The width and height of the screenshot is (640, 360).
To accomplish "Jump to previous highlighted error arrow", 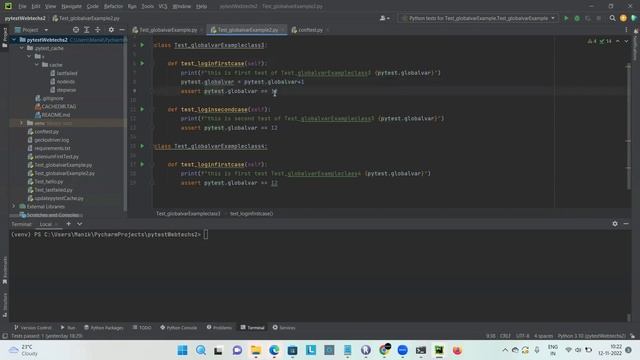I will coord(618,41).
